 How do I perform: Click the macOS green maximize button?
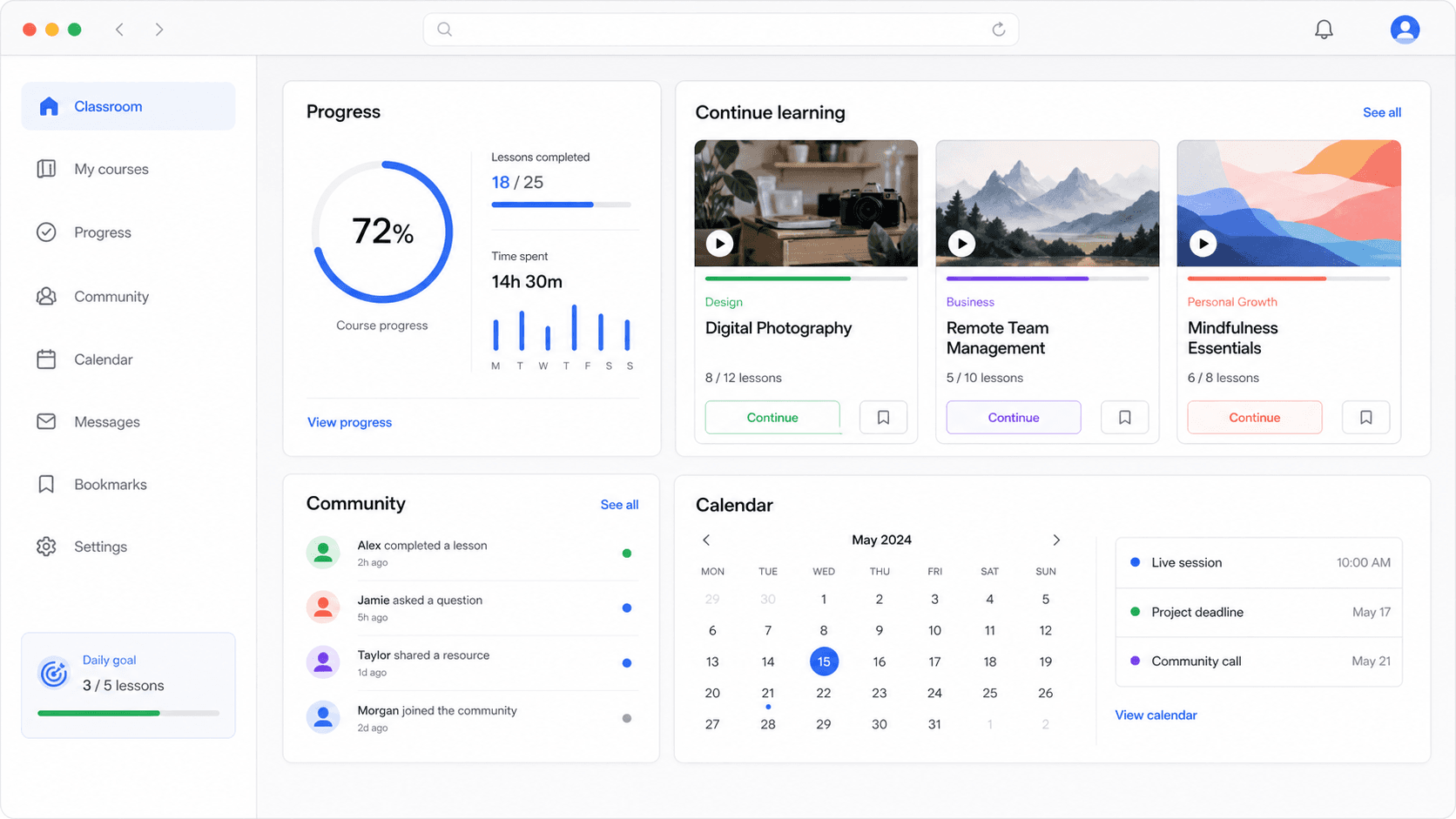75,30
